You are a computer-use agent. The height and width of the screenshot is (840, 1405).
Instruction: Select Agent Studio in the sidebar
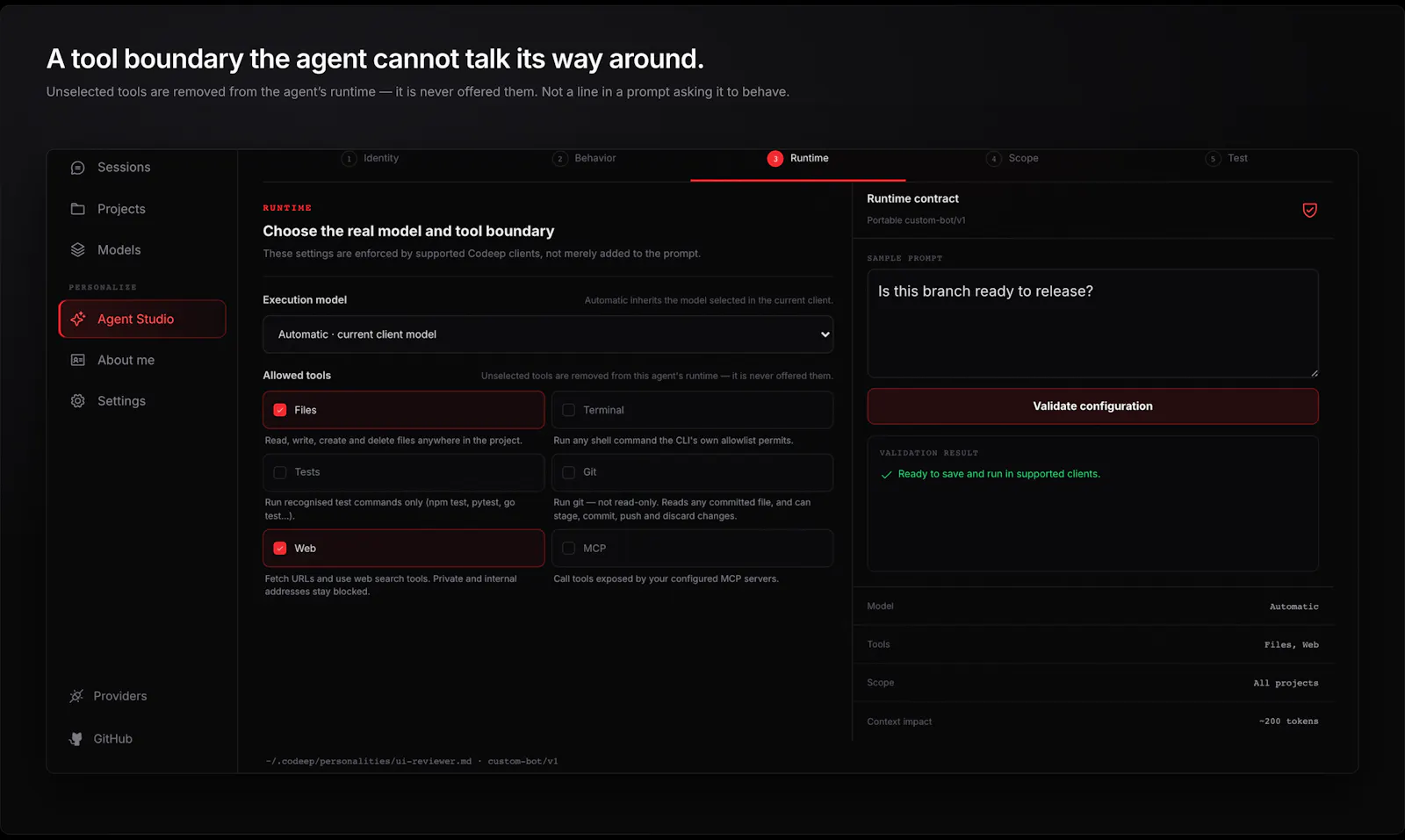pos(142,319)
